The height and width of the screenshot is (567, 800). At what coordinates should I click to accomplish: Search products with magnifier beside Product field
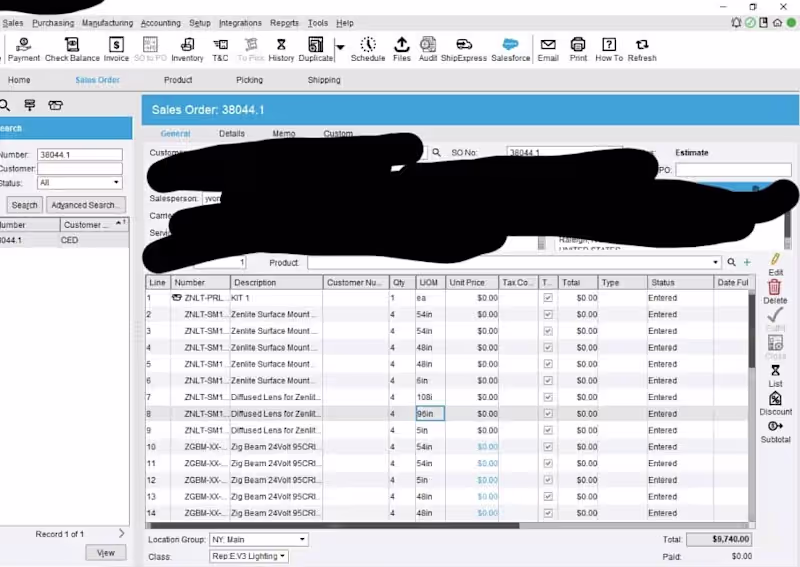pos(731,262)
